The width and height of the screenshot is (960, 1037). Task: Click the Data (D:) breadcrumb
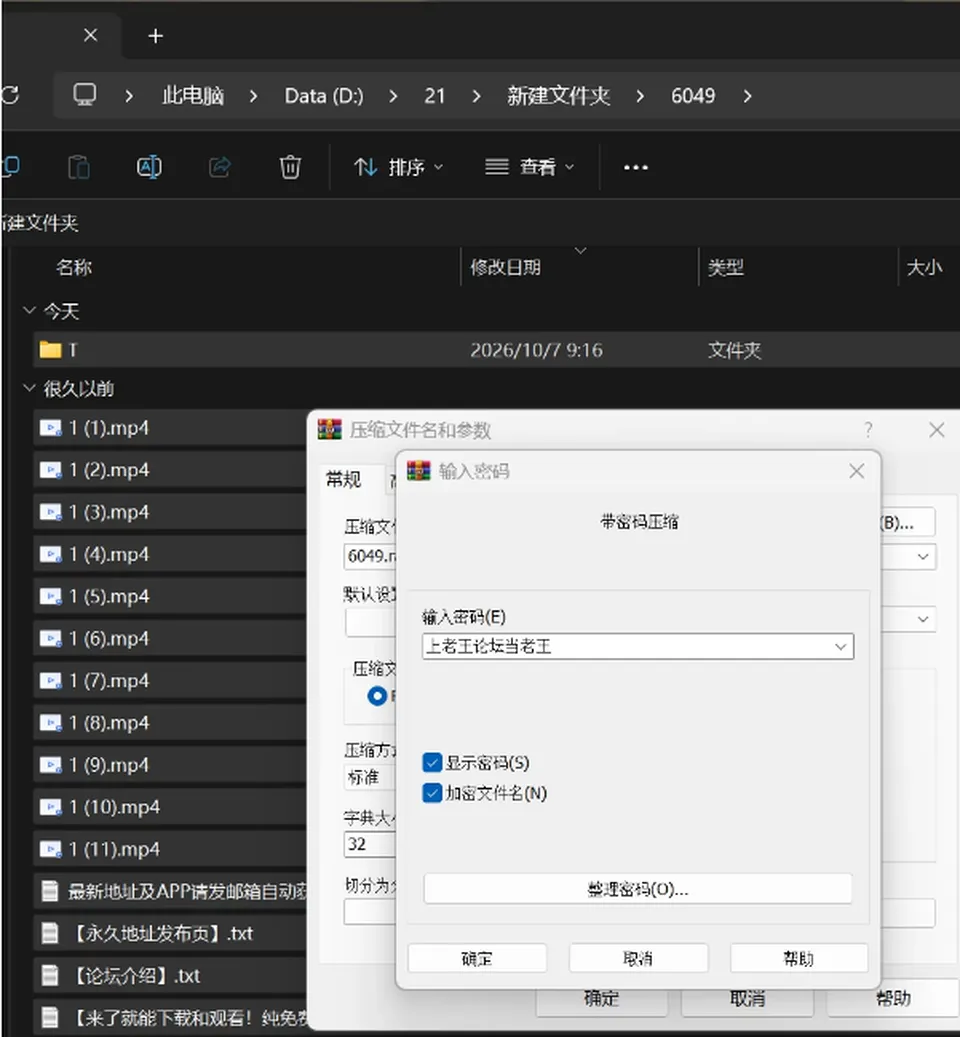coord(324,96)
